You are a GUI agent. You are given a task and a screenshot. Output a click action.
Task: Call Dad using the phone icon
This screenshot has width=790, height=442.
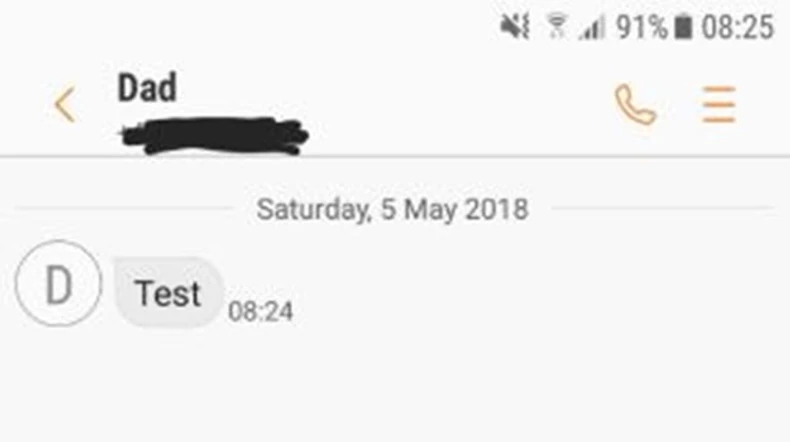click(x=635, y=104)
